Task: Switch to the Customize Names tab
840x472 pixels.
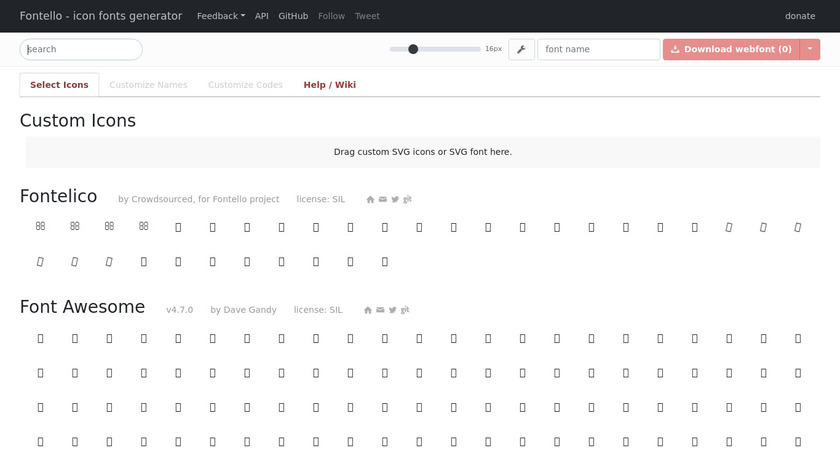Action: click(x=148, y=85)
